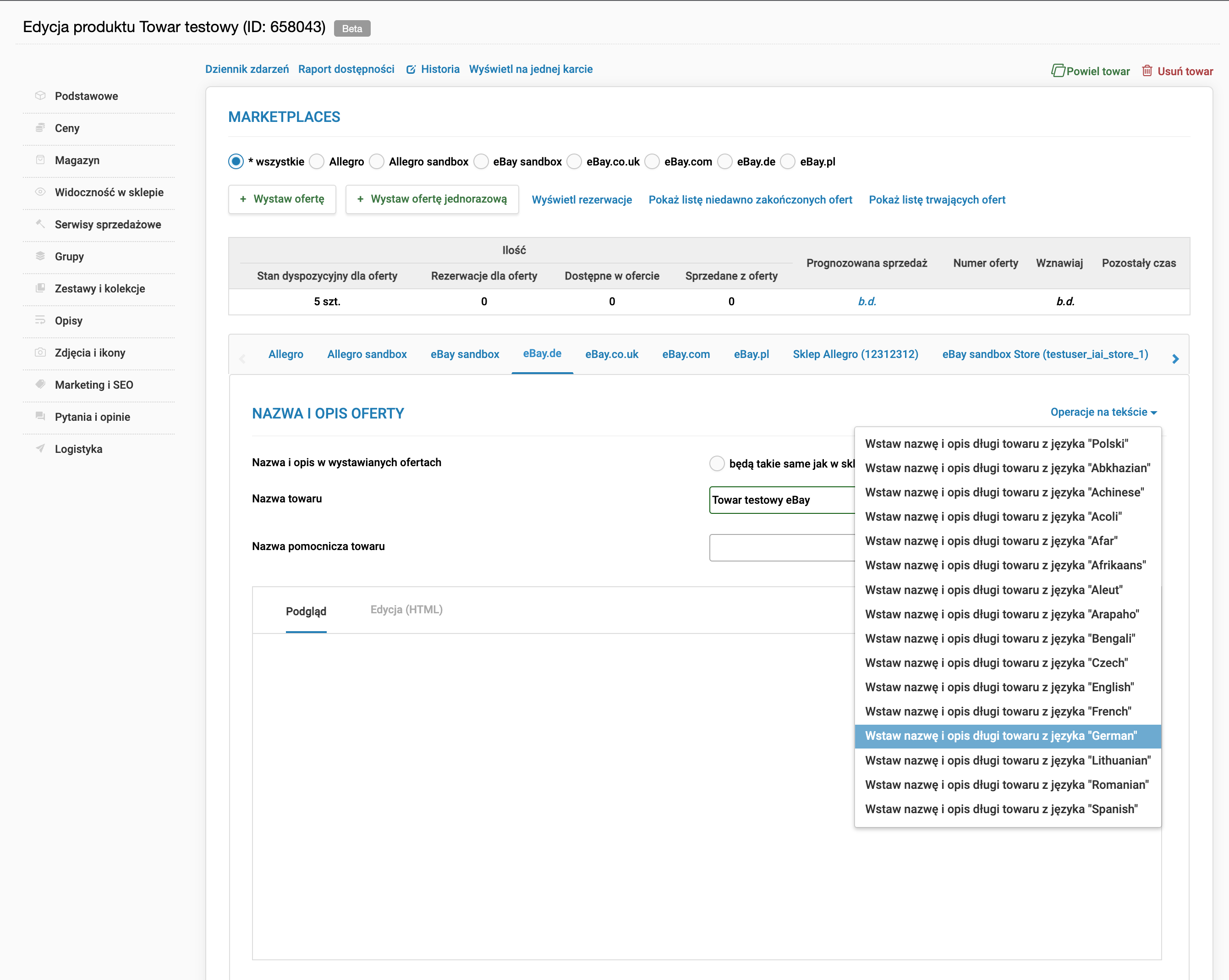Click the tag icon beside Marketing i SEO
This screenshot has height=980, width=1229.
(x=40, y=384)
